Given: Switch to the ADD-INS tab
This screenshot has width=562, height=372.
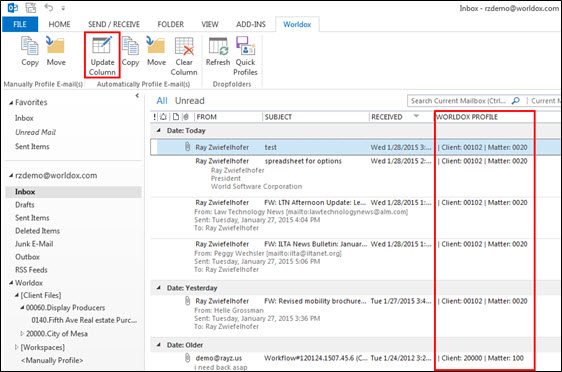Looking at the screenshot, I should [x=251, y=24].
